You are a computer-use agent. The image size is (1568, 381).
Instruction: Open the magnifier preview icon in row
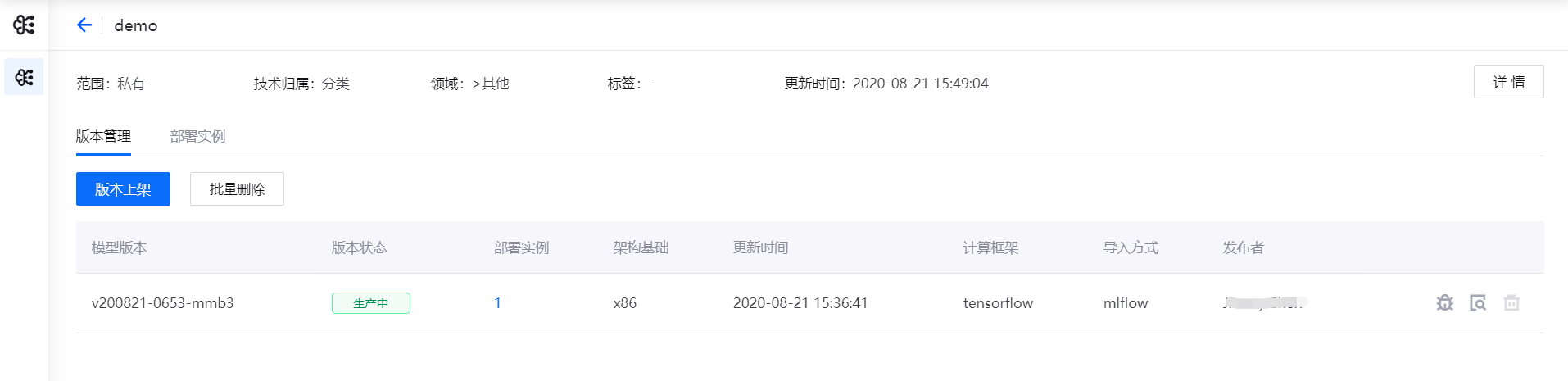click(x=1478, y=302)
